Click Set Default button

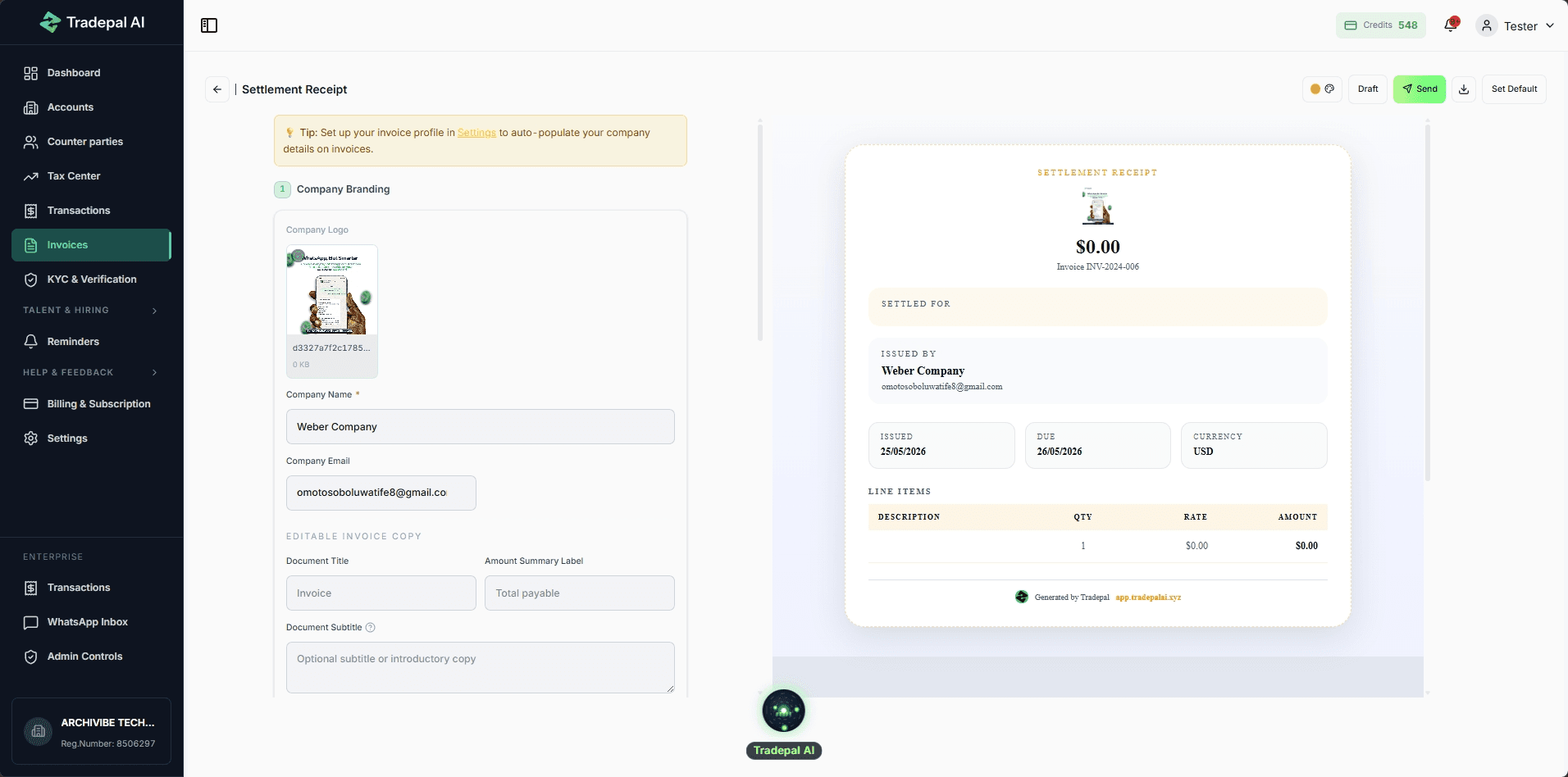pyautogui.click(x=1514, y=89)
